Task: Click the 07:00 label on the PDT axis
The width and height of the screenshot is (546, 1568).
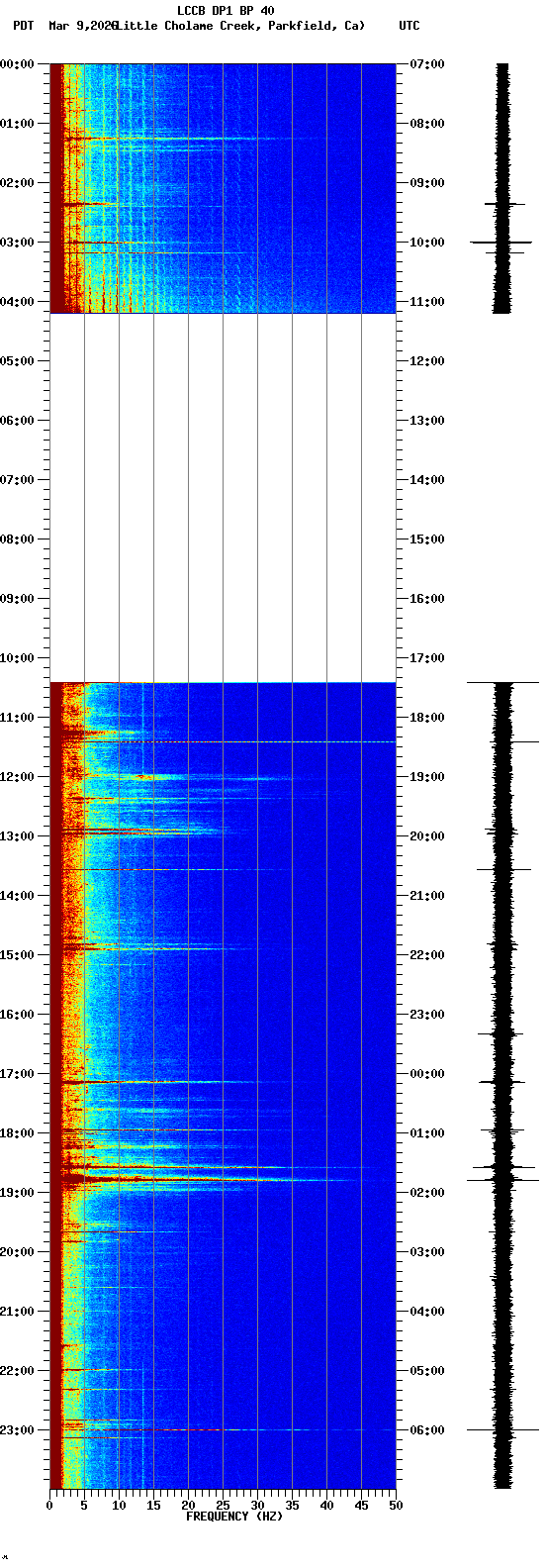Action: click(16, 479)
